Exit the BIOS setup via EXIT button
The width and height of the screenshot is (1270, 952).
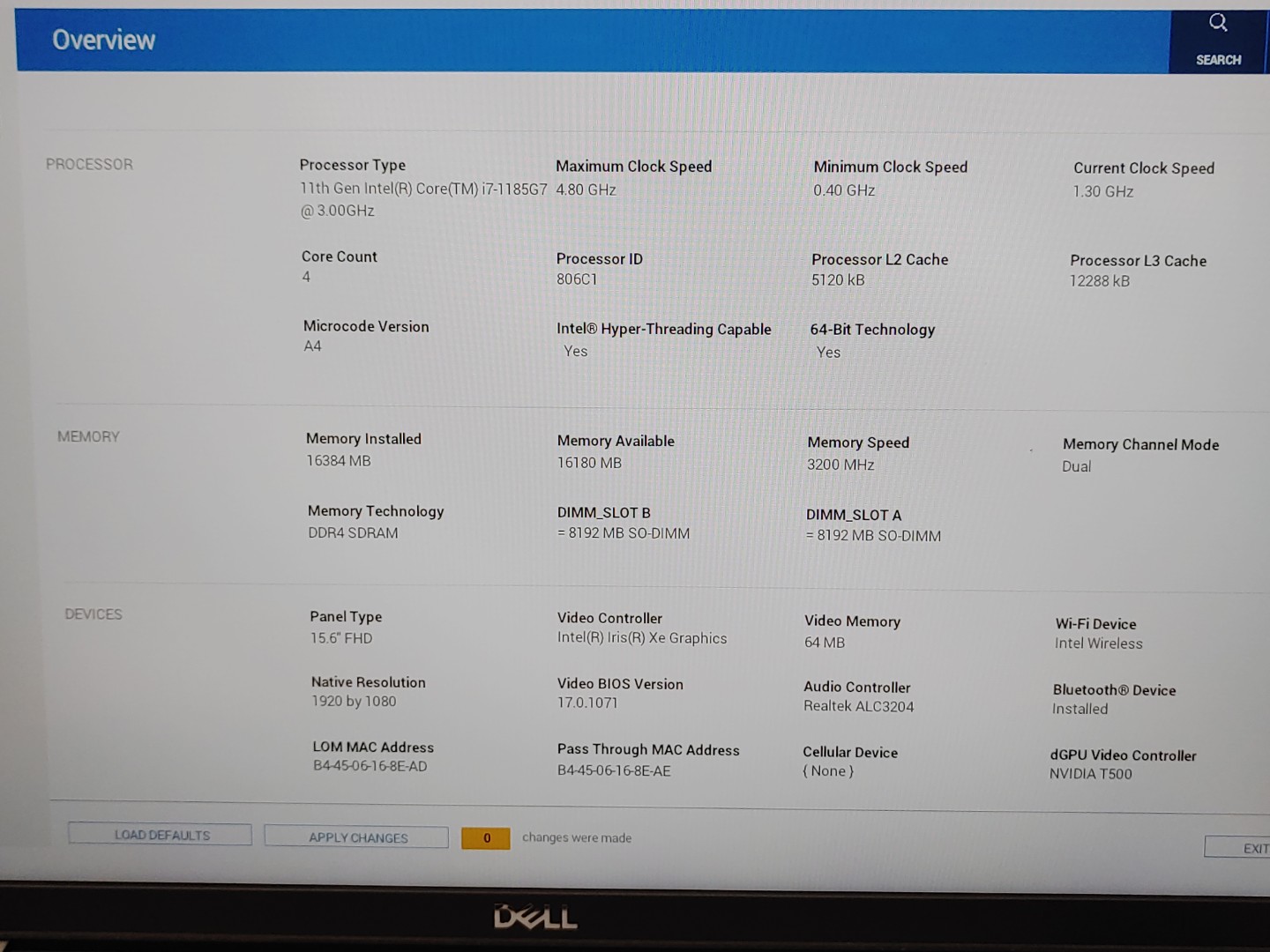(1244, 848)
